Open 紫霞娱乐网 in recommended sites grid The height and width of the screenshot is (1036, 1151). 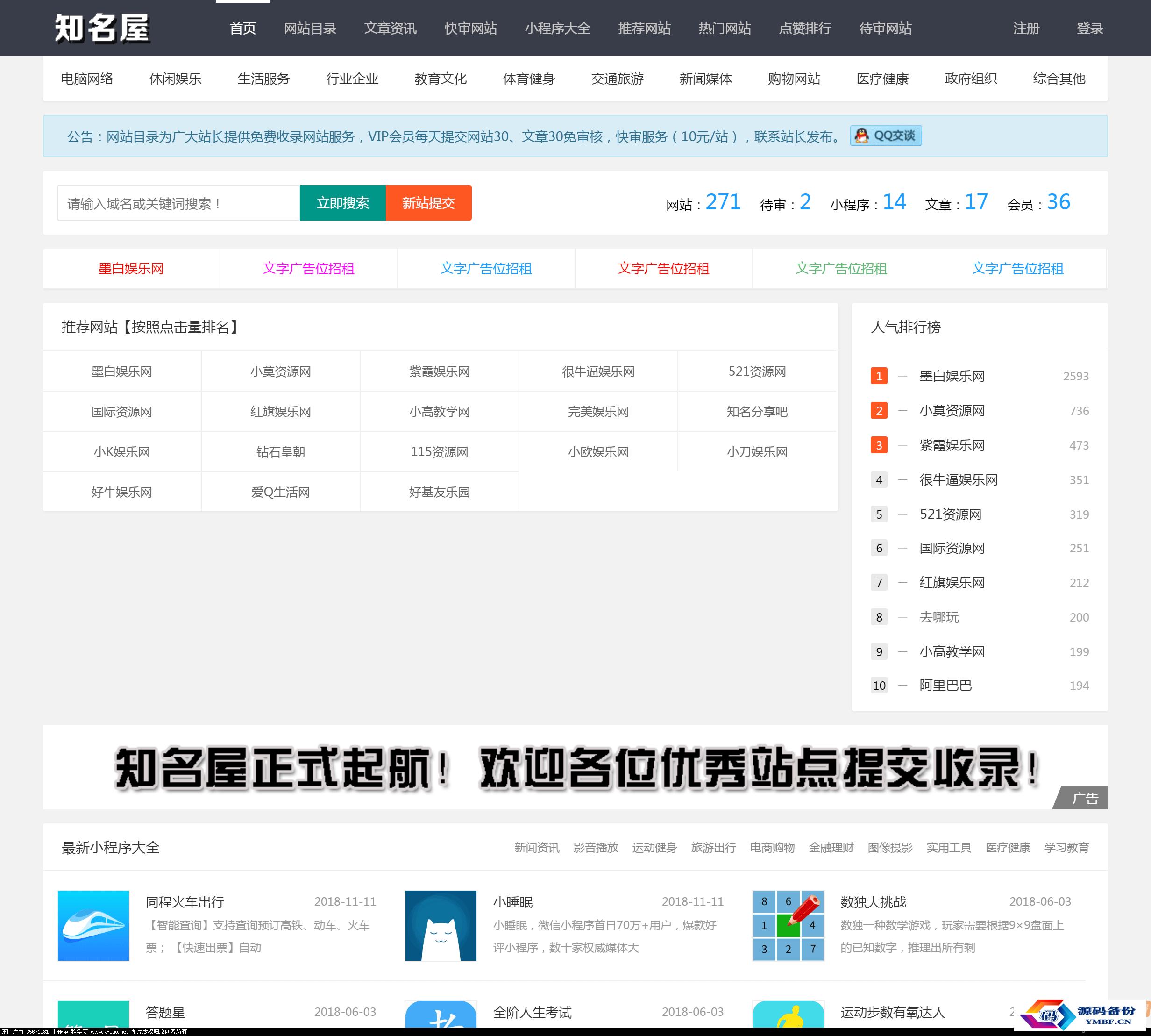pos(439,372)
